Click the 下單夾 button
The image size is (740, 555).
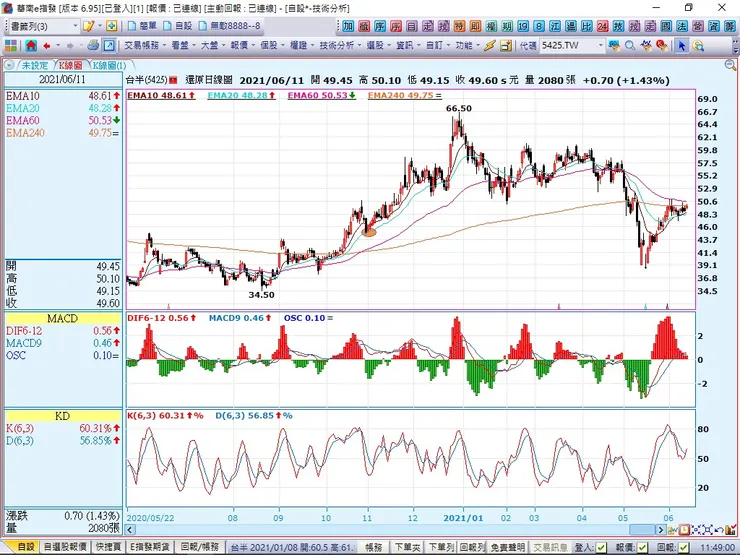point(407,547)
